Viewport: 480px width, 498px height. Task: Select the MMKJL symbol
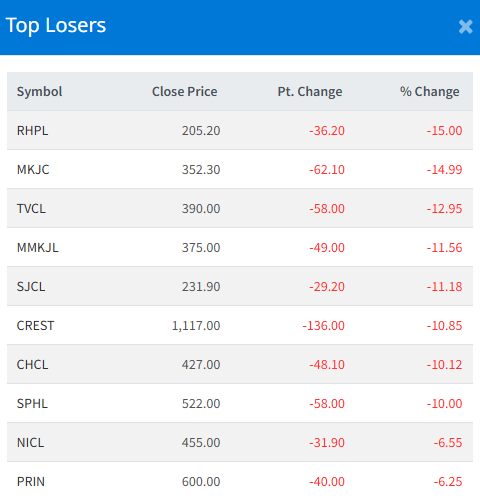(38, 248)
